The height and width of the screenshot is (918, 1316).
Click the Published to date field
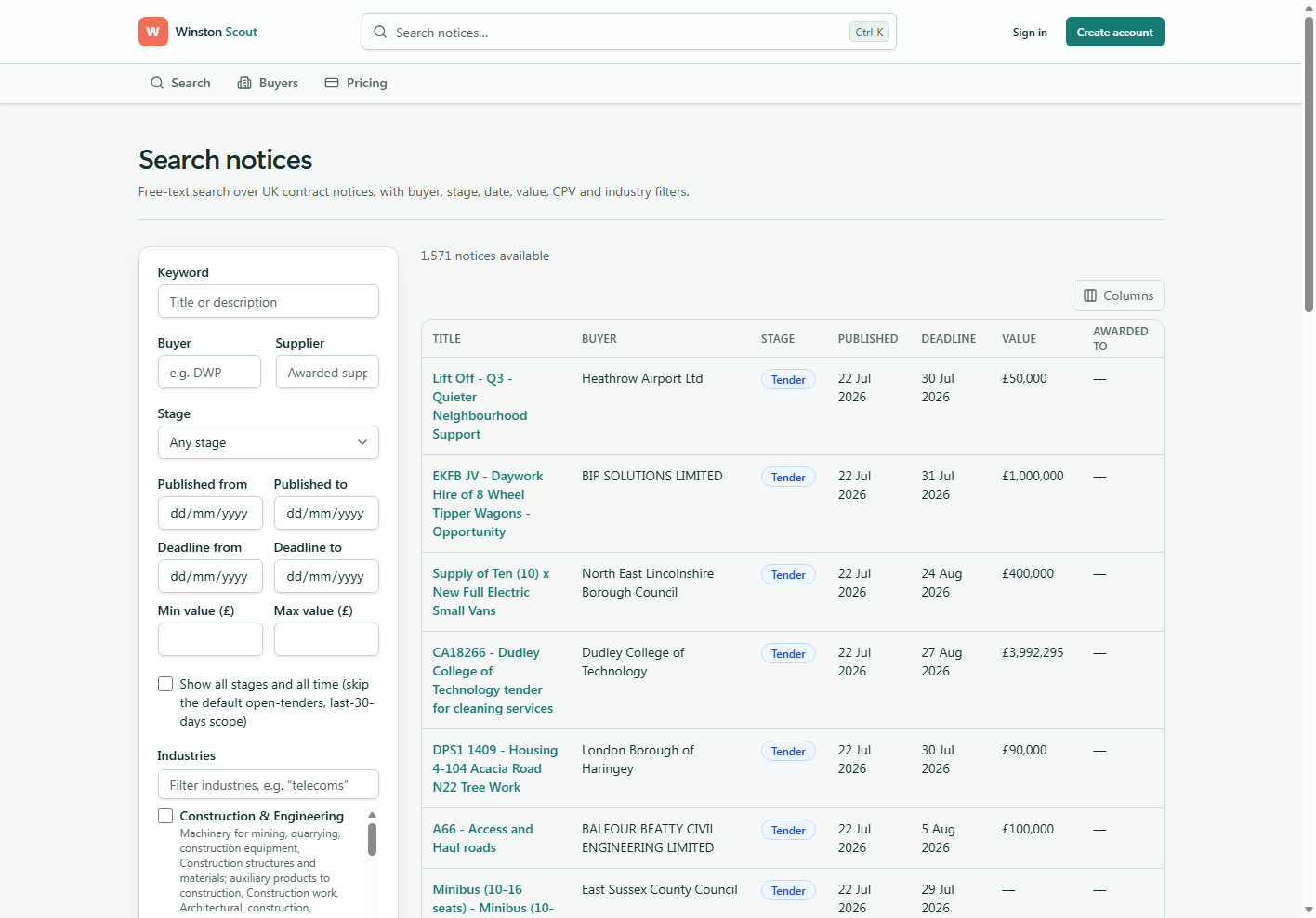pos(326,513)
